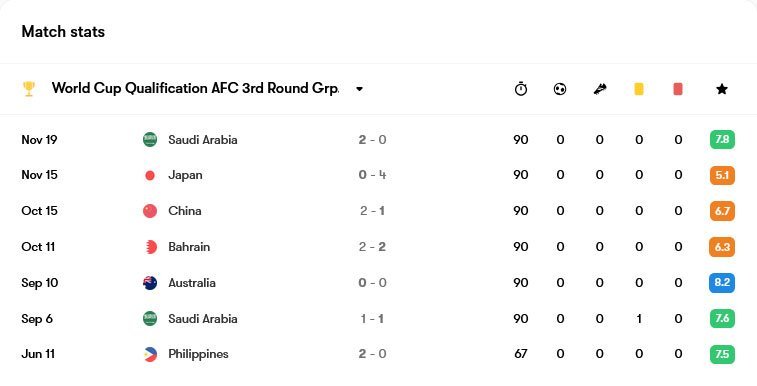
Task: Click the soccer ball goals icon
Action: 560,89
